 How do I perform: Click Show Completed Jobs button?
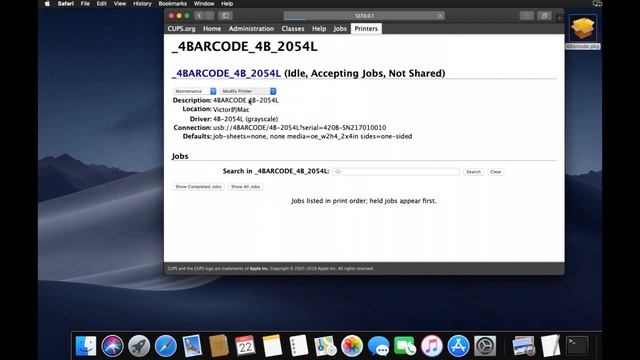click(198, 187)
